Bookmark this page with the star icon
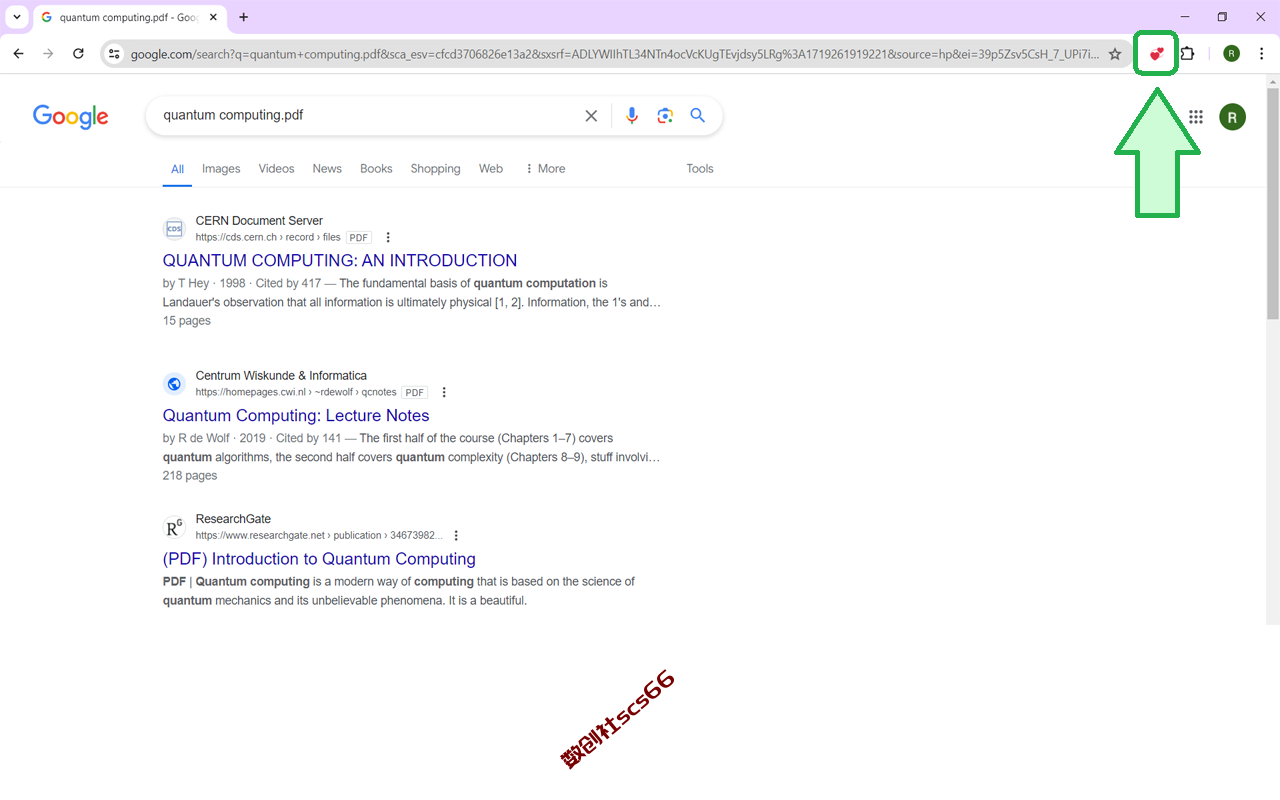This screenshot has height=800, width=1280. point(1115,54)
